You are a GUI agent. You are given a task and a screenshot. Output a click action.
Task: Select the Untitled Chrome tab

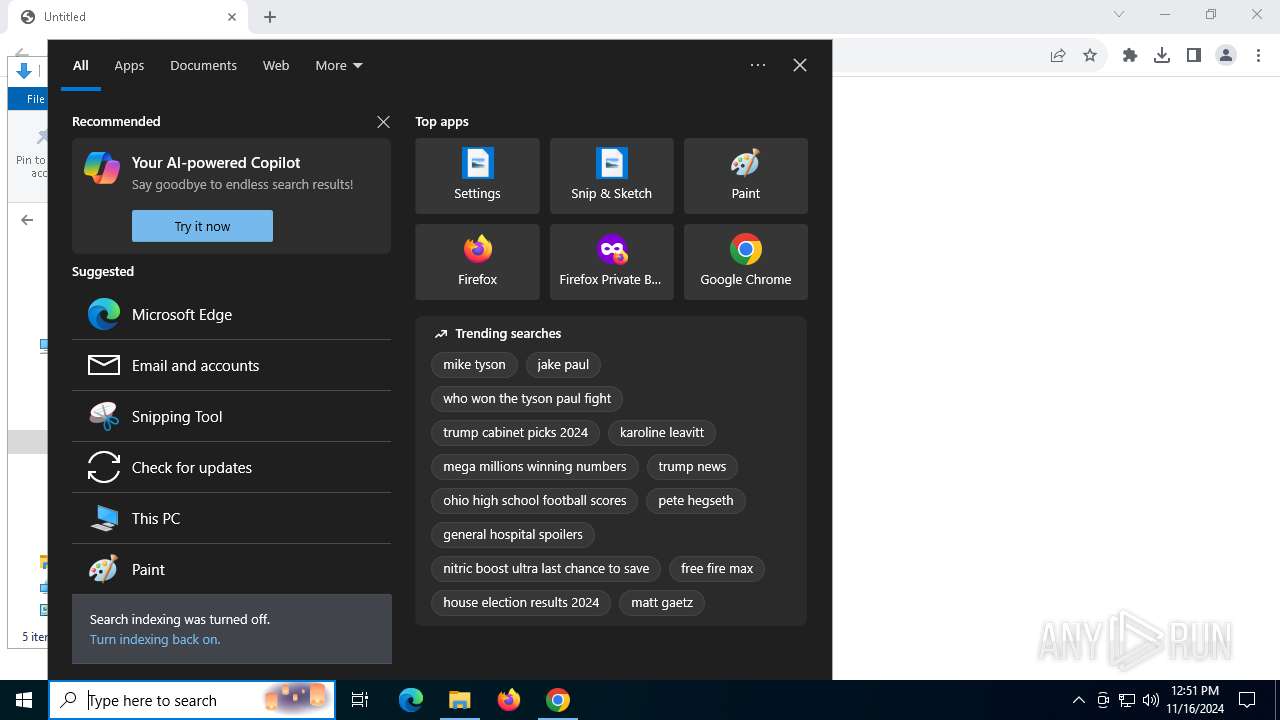(x=128, y=17)
